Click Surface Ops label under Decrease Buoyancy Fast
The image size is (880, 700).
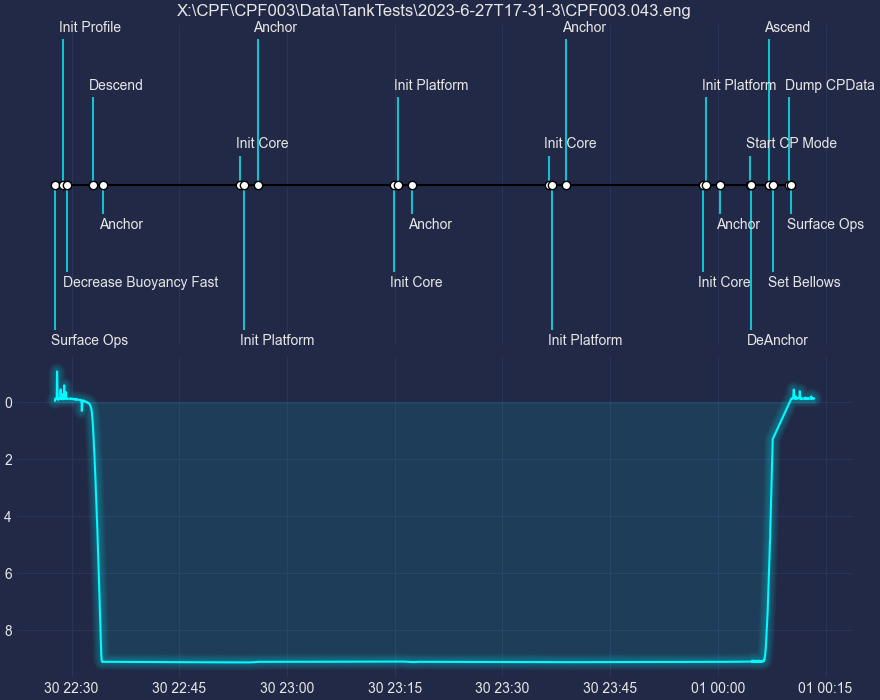tap(89, 340)
